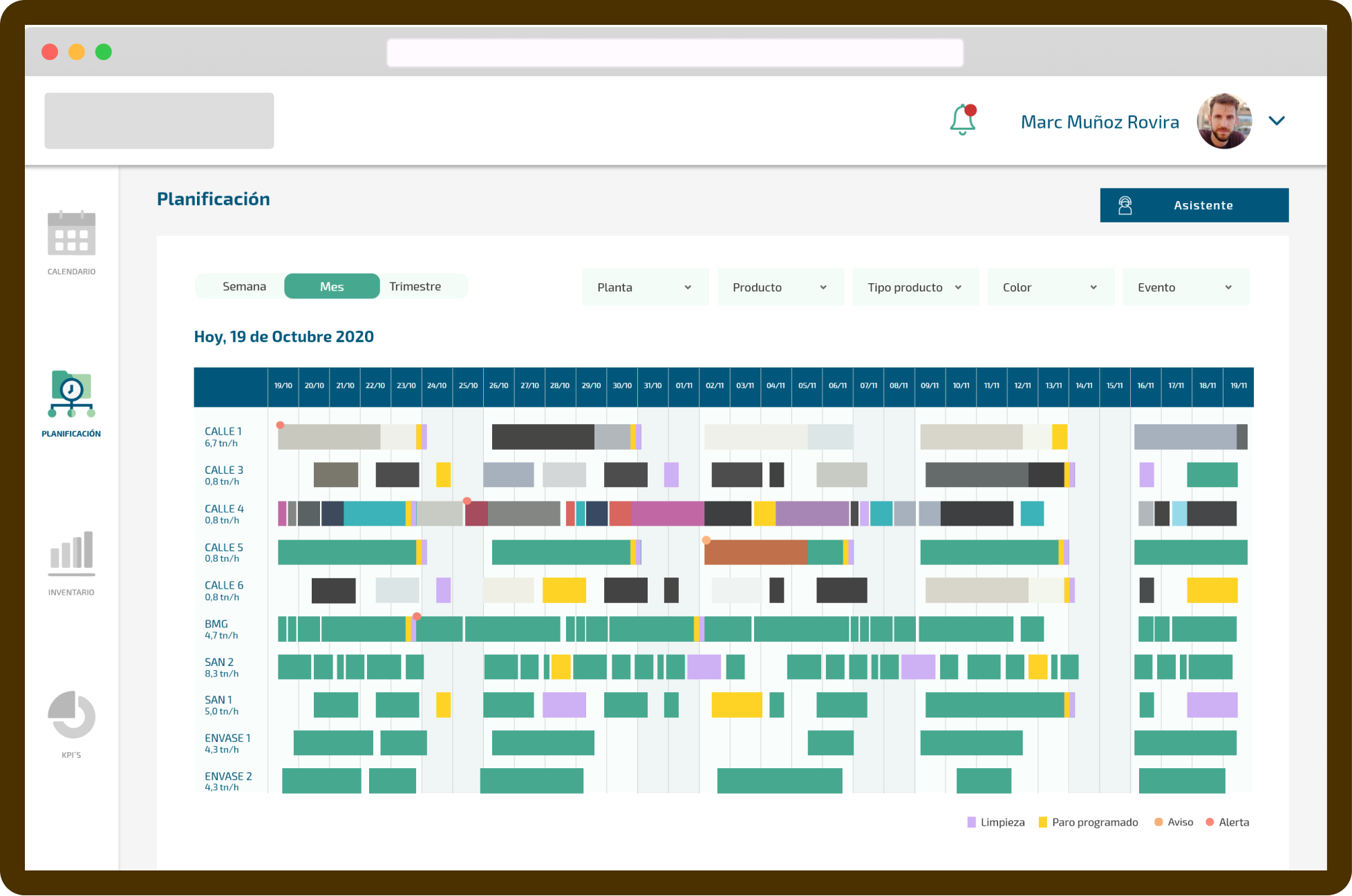The width and height of the screenshot is (1352, 896).
Task: Open the Inventario bar chart icon
Action: tap(71, 553)
